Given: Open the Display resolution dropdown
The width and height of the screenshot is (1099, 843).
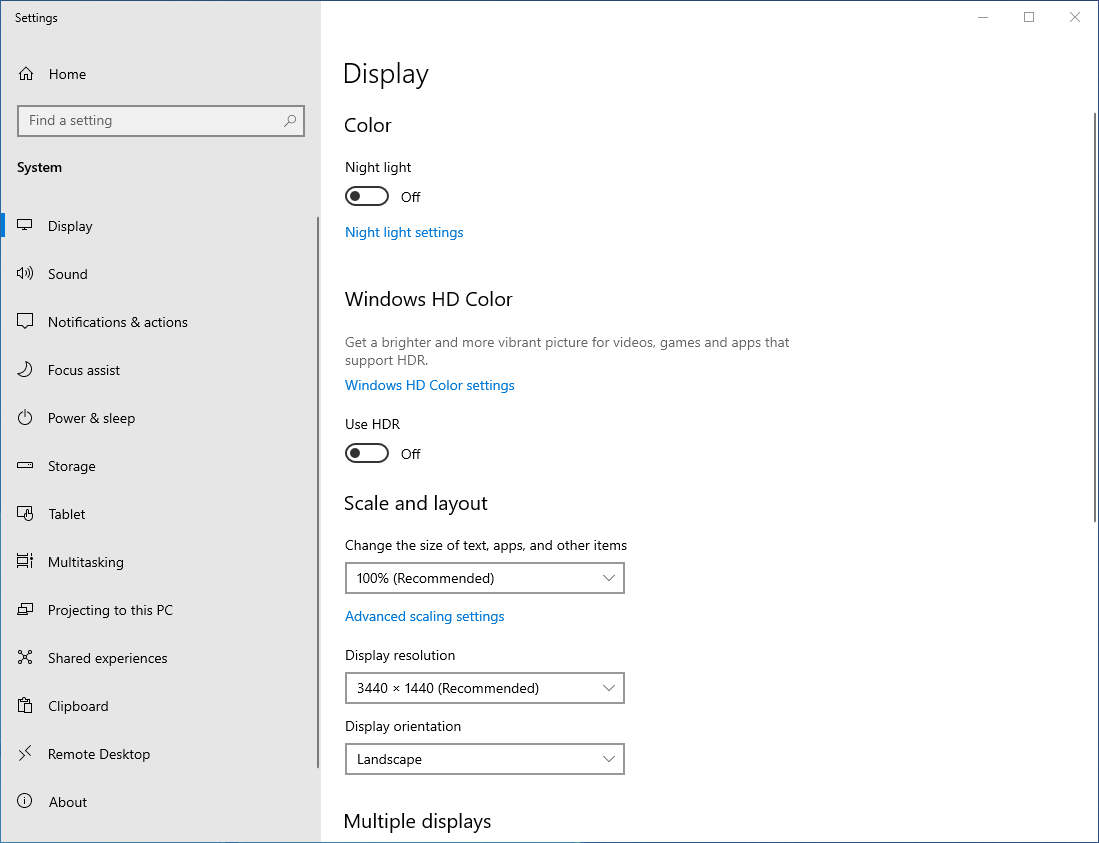Looking at the screenshot, I should coord(484,688).
